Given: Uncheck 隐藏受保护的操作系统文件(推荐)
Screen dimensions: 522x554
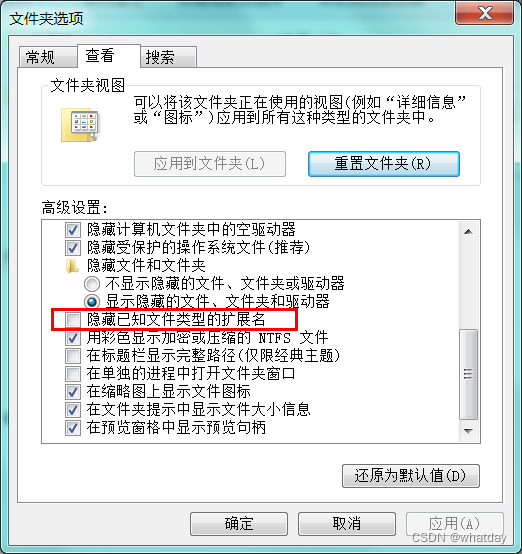Looking at the screenshot, I should point(73,248).
